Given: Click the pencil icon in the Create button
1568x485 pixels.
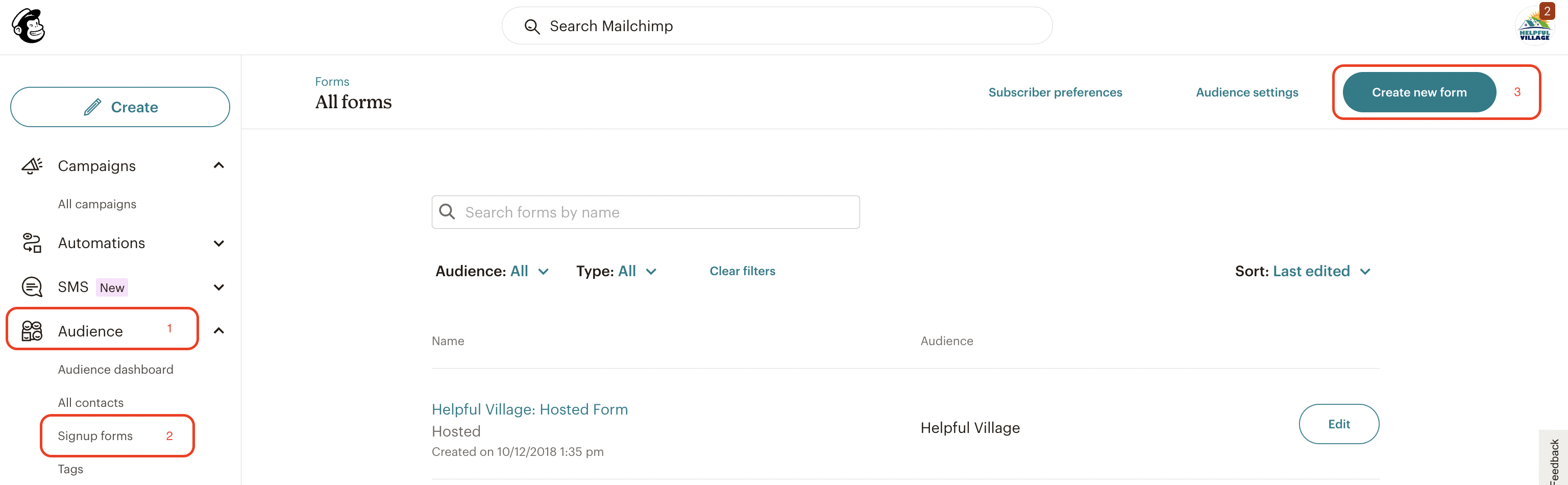Looking at the screenshot, I should click(92, 107).
